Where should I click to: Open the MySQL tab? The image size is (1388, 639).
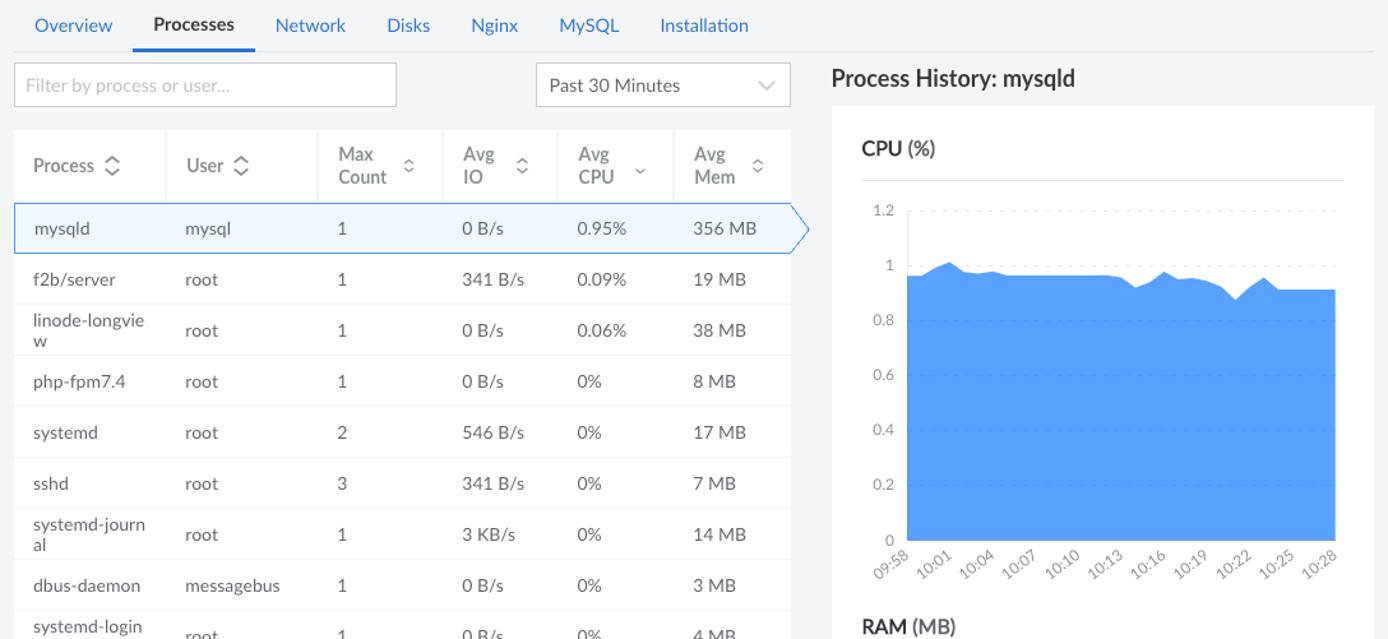(x=588, y=25)
